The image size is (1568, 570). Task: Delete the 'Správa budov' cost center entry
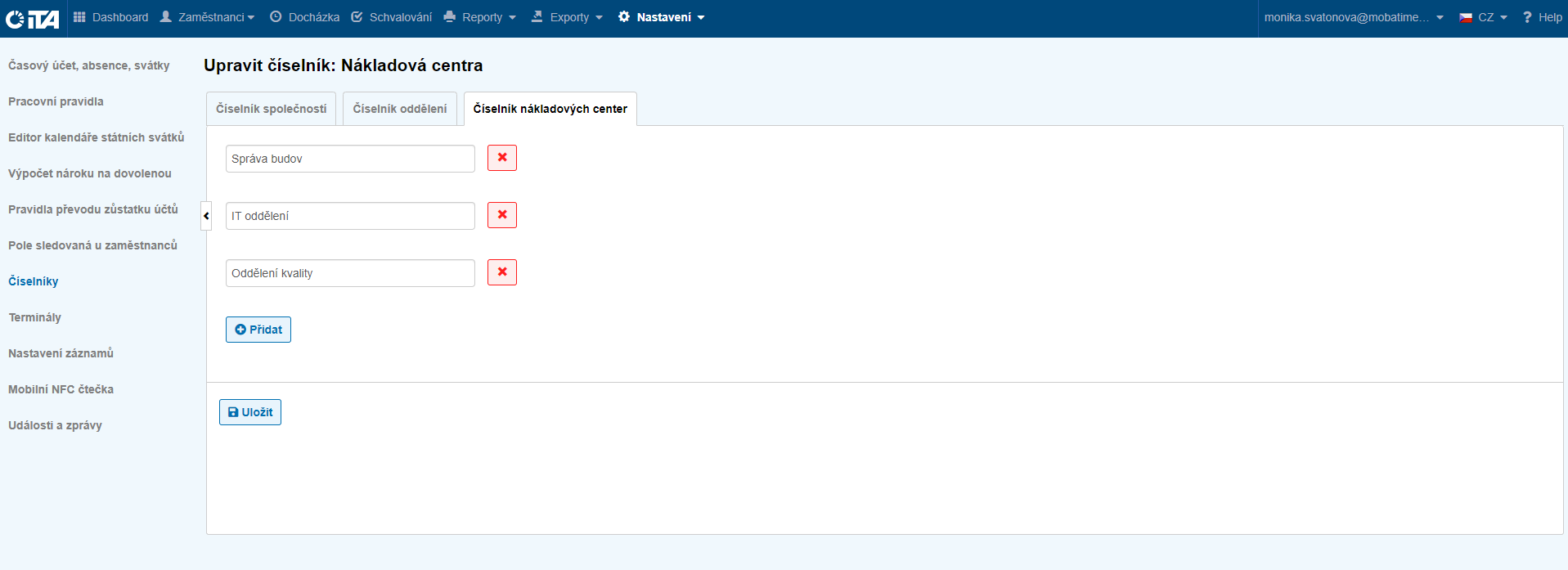click(x=501, y=158)
